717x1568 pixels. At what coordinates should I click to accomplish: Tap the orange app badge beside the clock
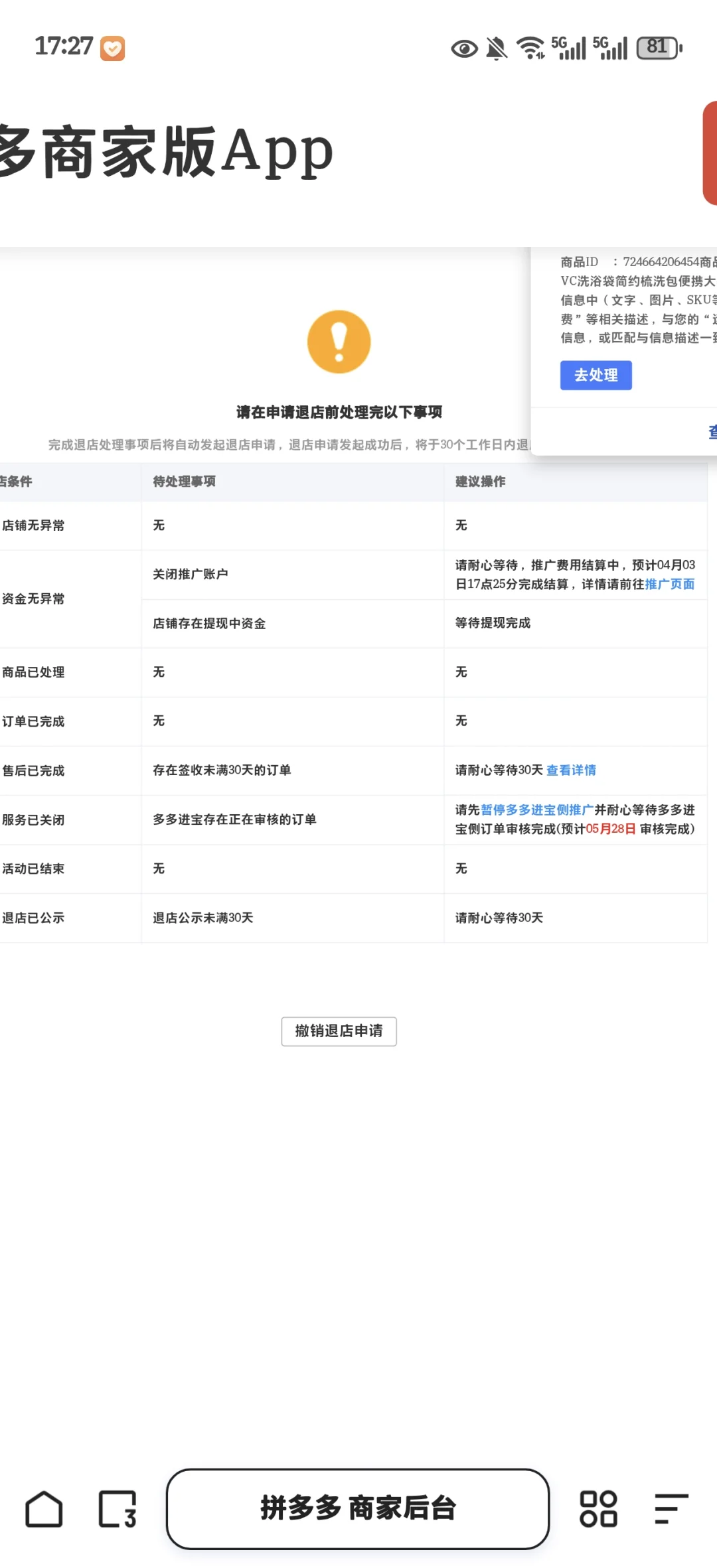tap(112, 48)
